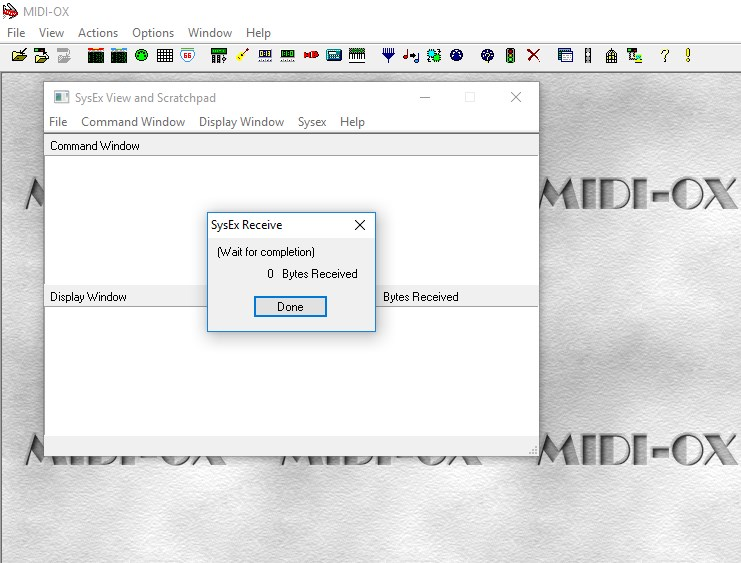Click the red X panic icon

click(x=533, y=55)
